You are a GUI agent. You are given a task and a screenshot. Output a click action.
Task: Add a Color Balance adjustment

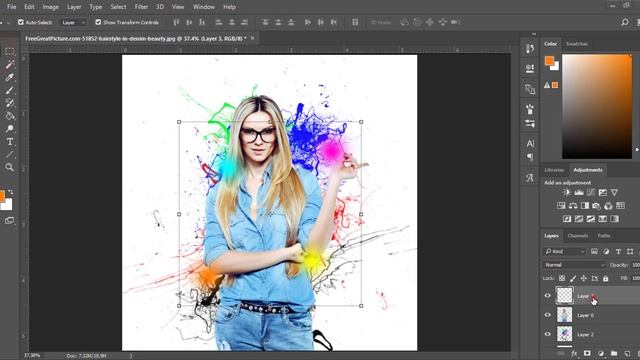[x=573, y=205]
